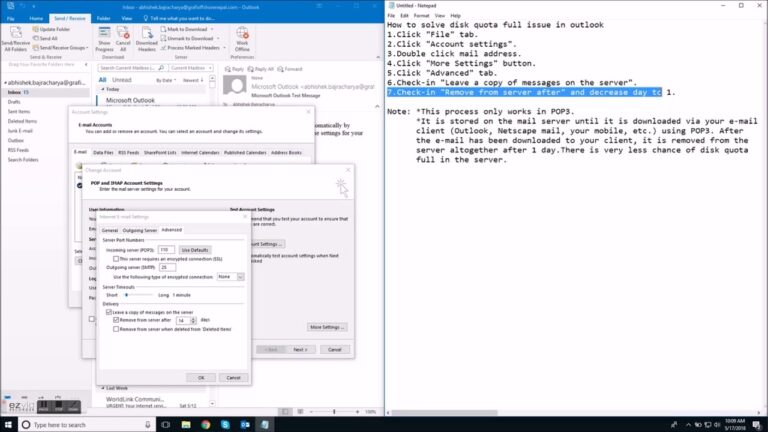Switch to the General tab in Internet E-mail Settings

110,230
